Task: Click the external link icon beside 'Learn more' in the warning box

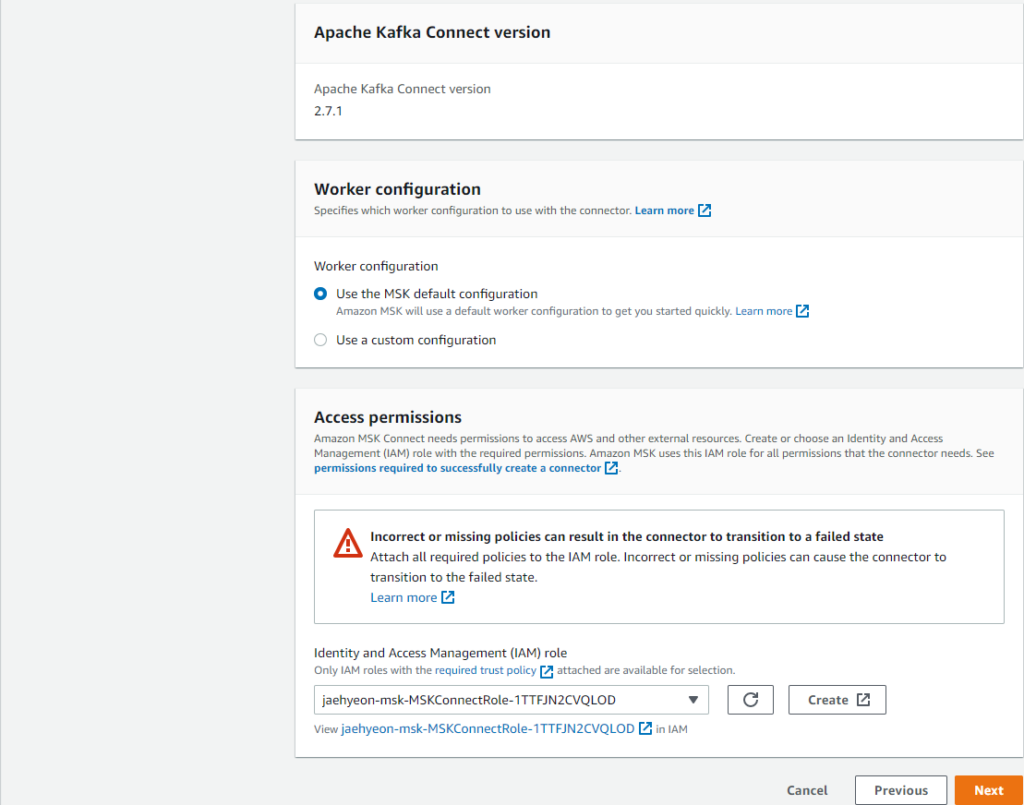Action: point(449,597)
